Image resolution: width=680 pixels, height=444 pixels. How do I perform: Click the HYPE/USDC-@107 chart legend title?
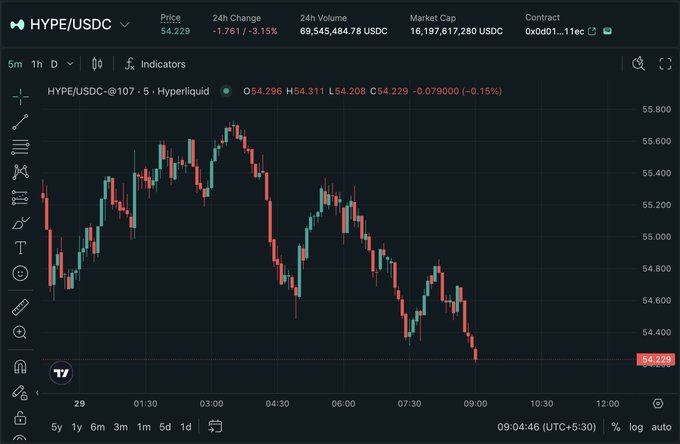[x=128, y=91]
